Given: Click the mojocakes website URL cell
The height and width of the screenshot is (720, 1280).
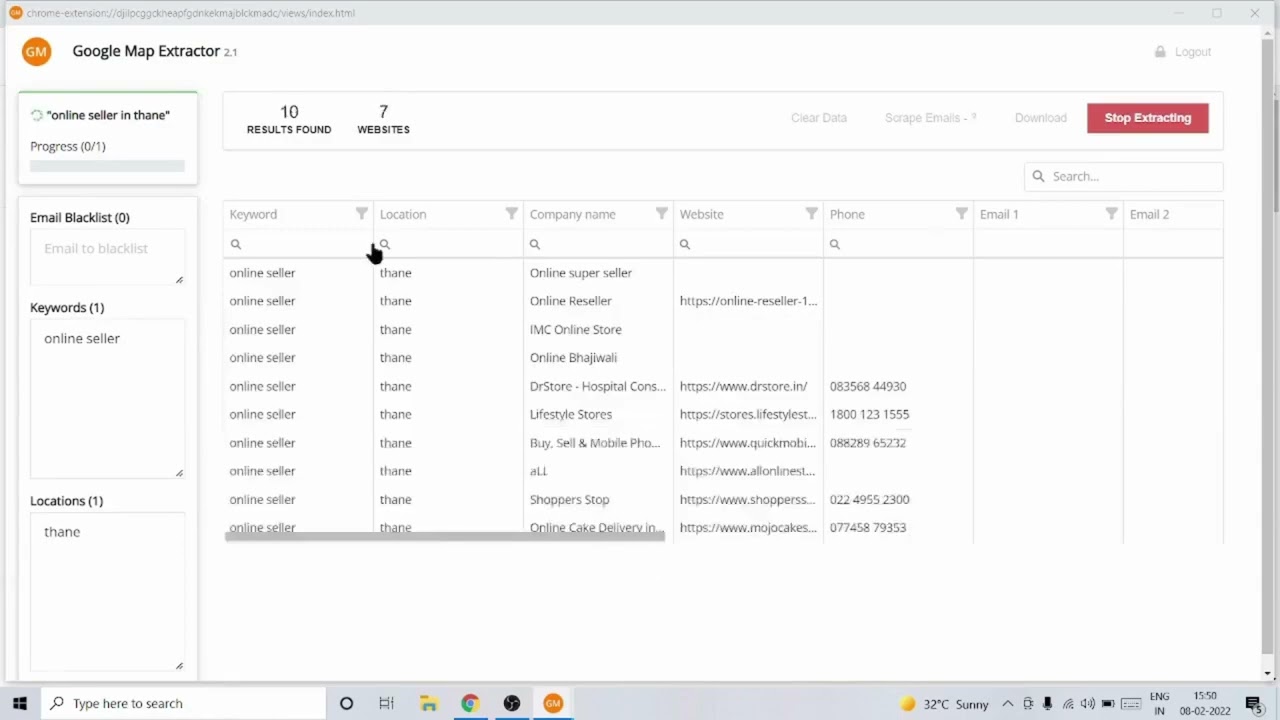Looking at the screenshot, I should pos(748,528).
